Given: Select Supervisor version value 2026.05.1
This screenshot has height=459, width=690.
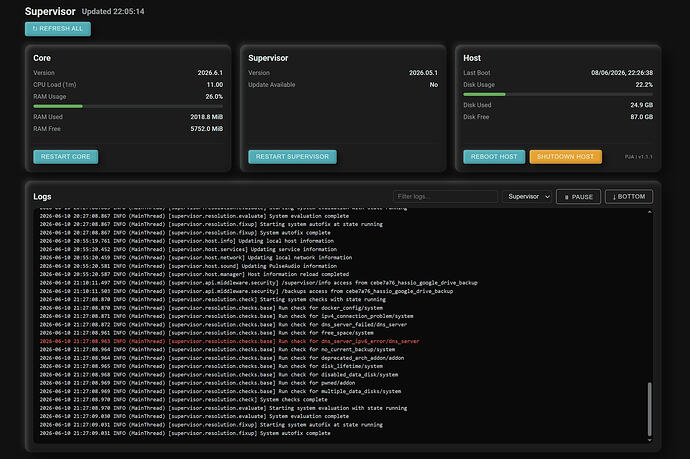Looking at the screenshot, I should point(423,73).
